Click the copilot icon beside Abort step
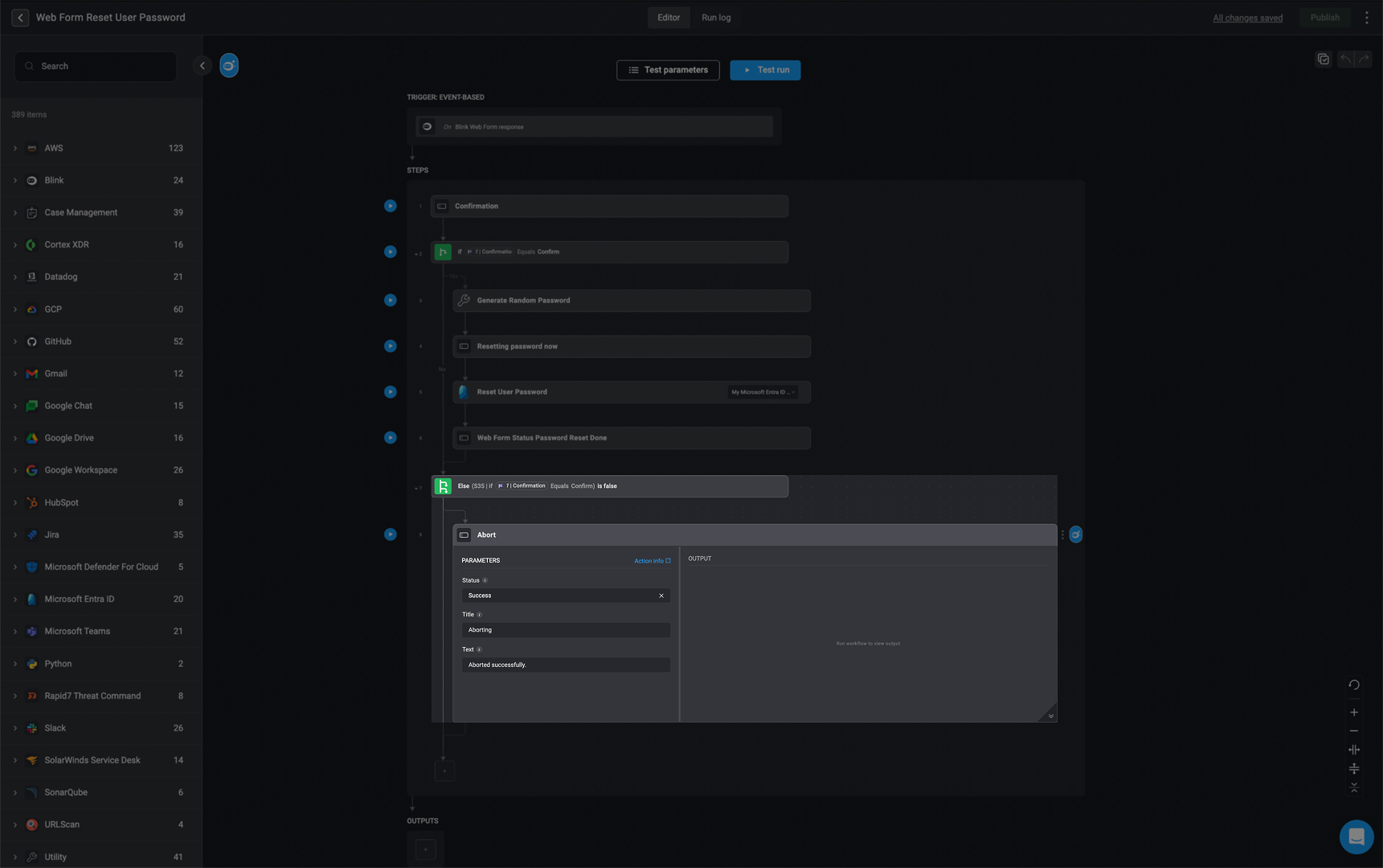This screenshot has height=868, width=1383. [1076, 534]
